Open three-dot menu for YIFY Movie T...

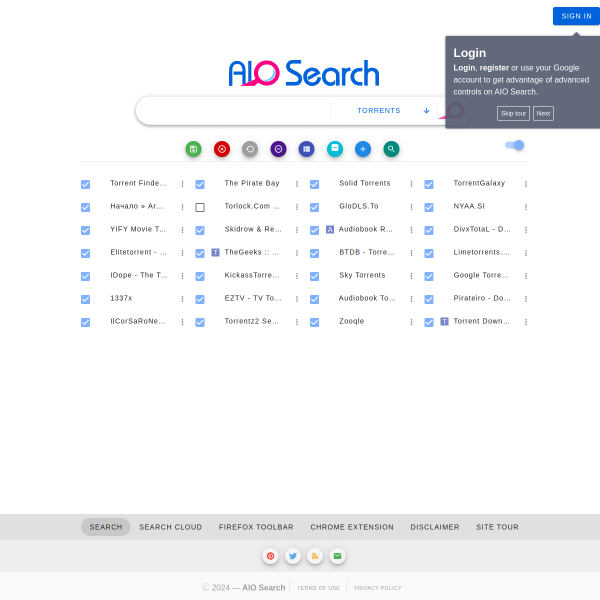(x=183, y=230)
